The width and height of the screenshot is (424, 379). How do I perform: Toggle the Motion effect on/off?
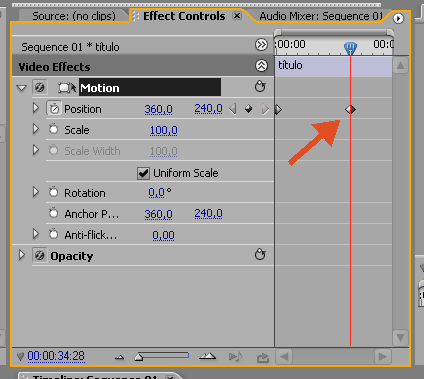[39, 88]
